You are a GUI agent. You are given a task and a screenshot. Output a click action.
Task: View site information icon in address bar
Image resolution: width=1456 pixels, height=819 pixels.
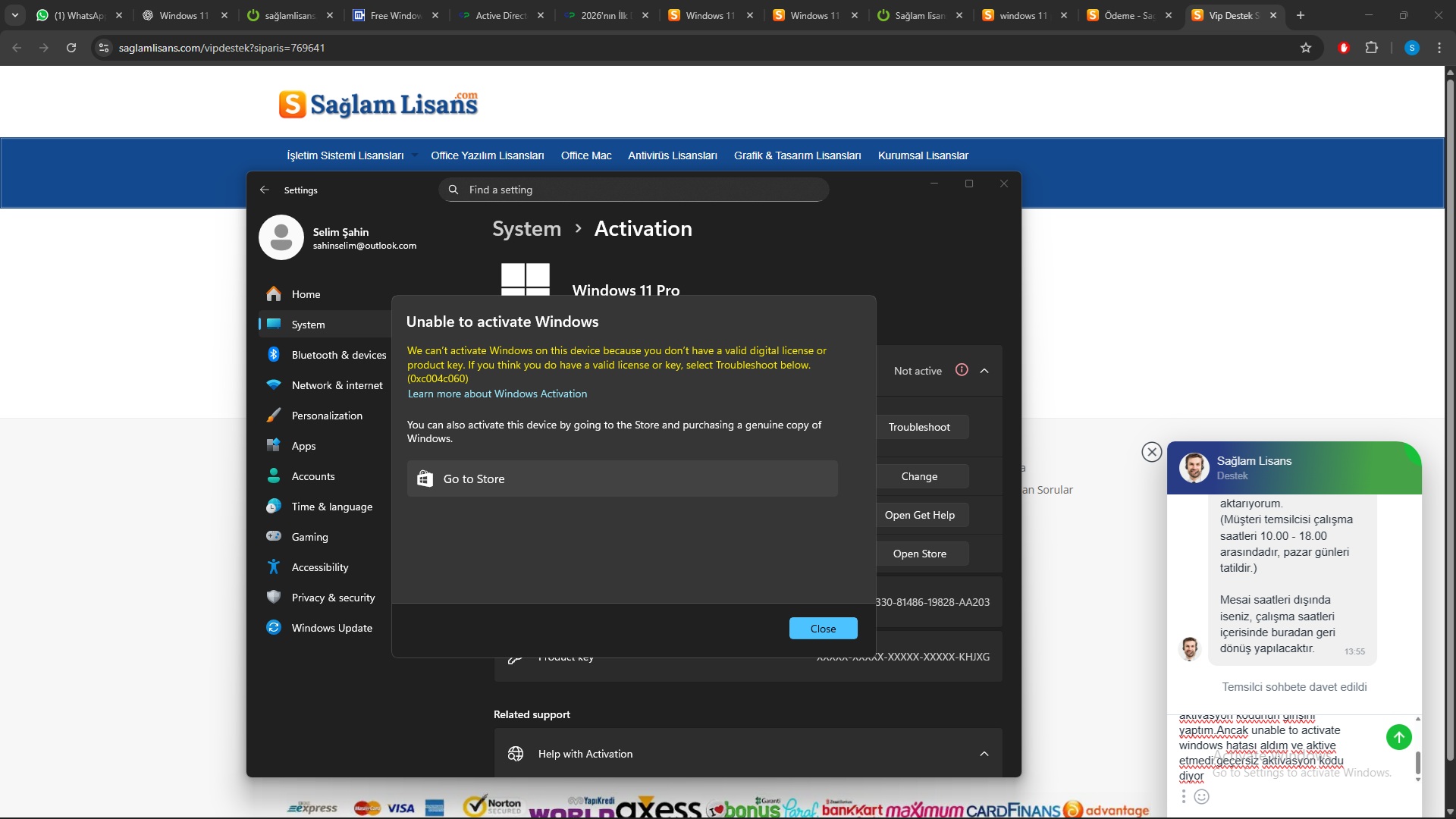pos(104,48)
